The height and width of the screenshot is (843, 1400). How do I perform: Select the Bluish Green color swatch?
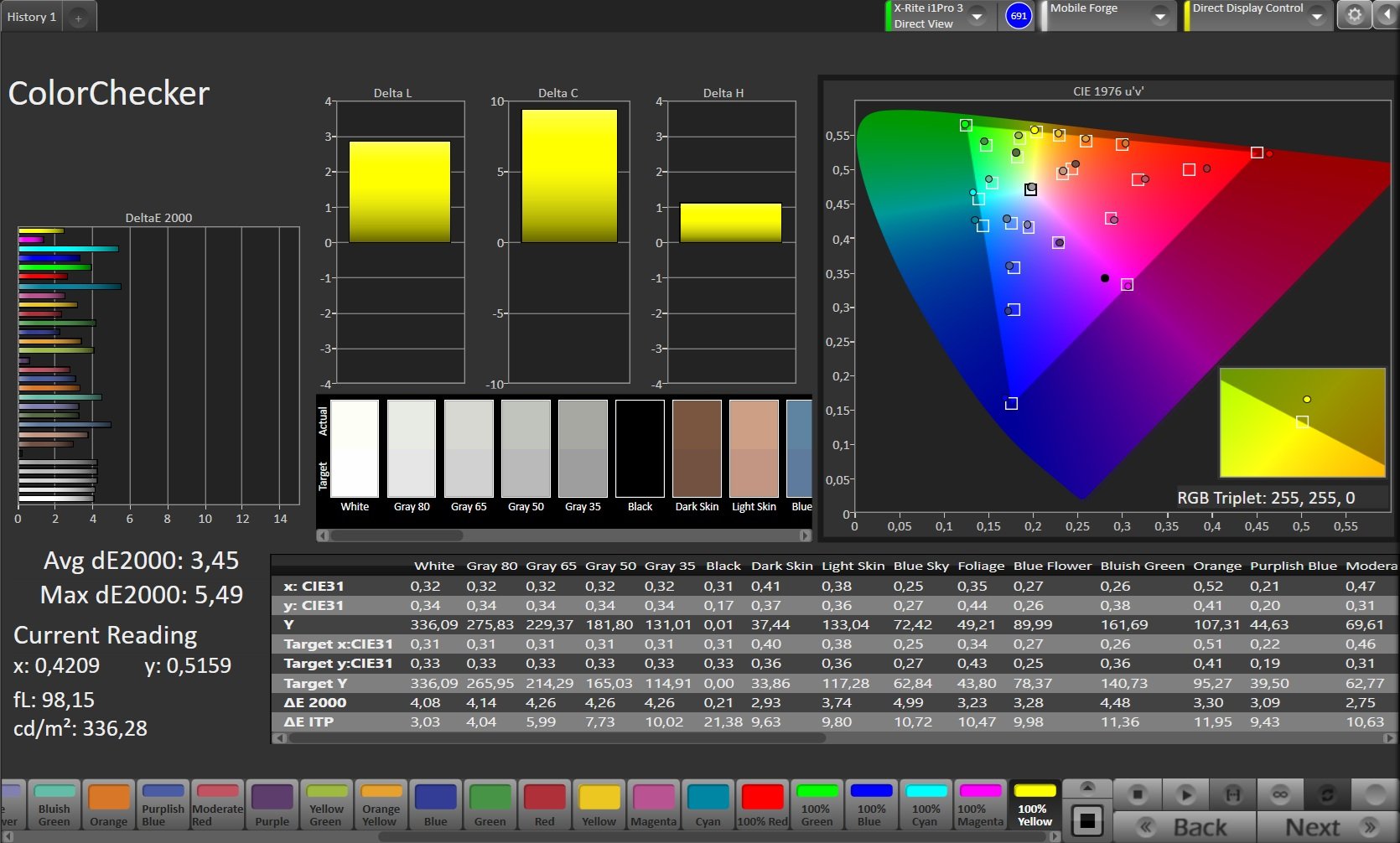click(54, 806)
